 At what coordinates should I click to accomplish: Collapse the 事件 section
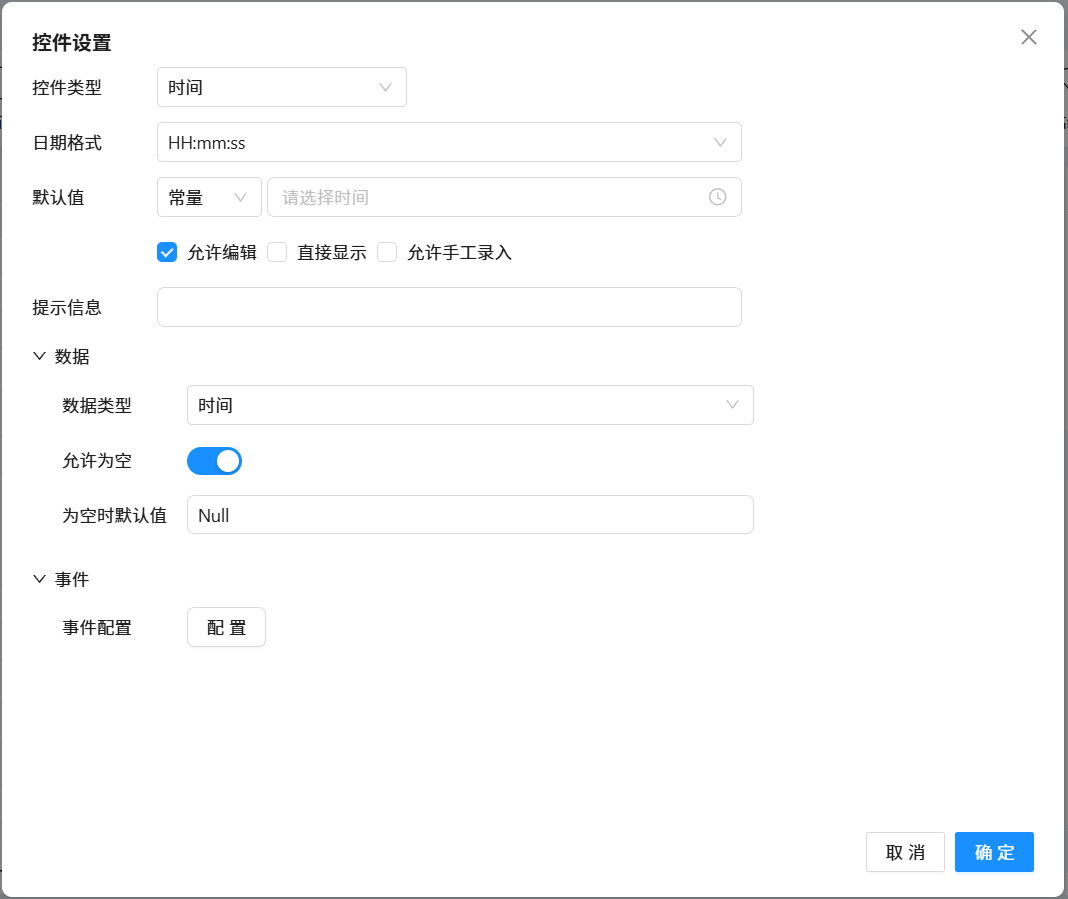pyautogui.click(x=40, y=579)
